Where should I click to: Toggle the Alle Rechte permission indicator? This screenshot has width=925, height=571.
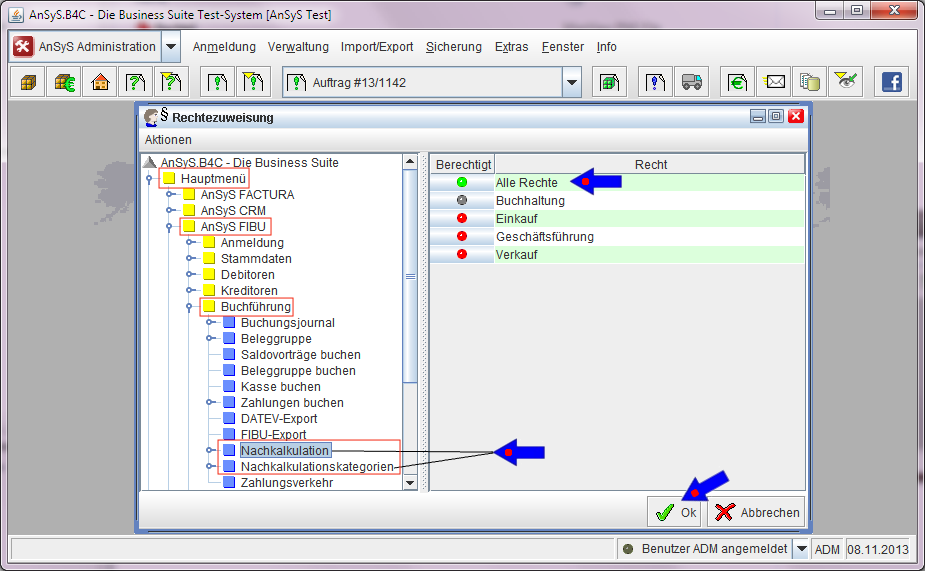[x=462, y=183]
